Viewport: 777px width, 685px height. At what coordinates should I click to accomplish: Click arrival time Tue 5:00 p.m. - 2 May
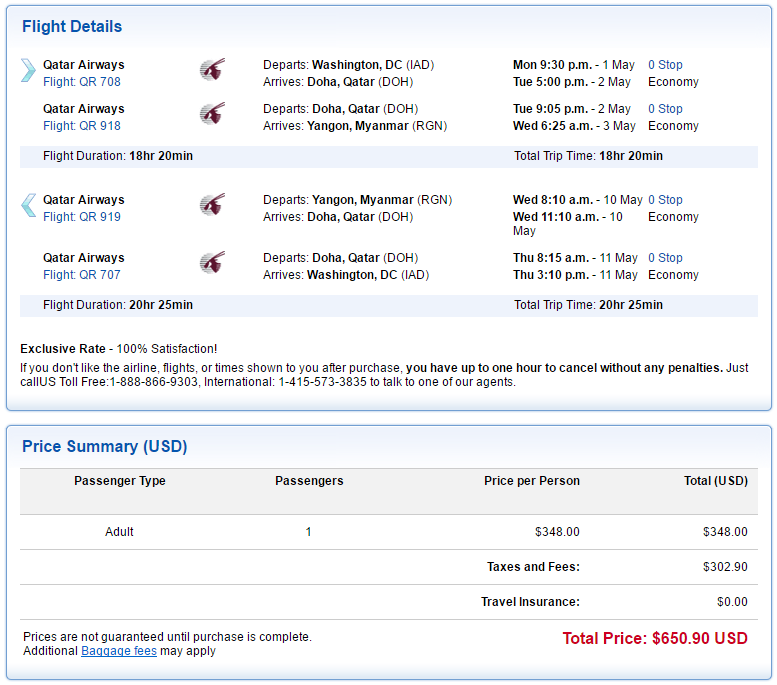[571, 82]
